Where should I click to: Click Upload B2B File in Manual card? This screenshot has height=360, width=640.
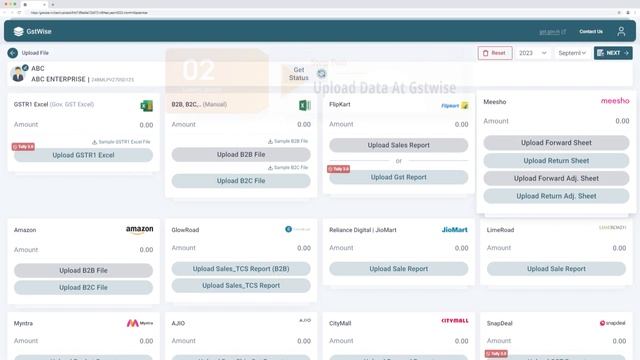pos(241,154)
